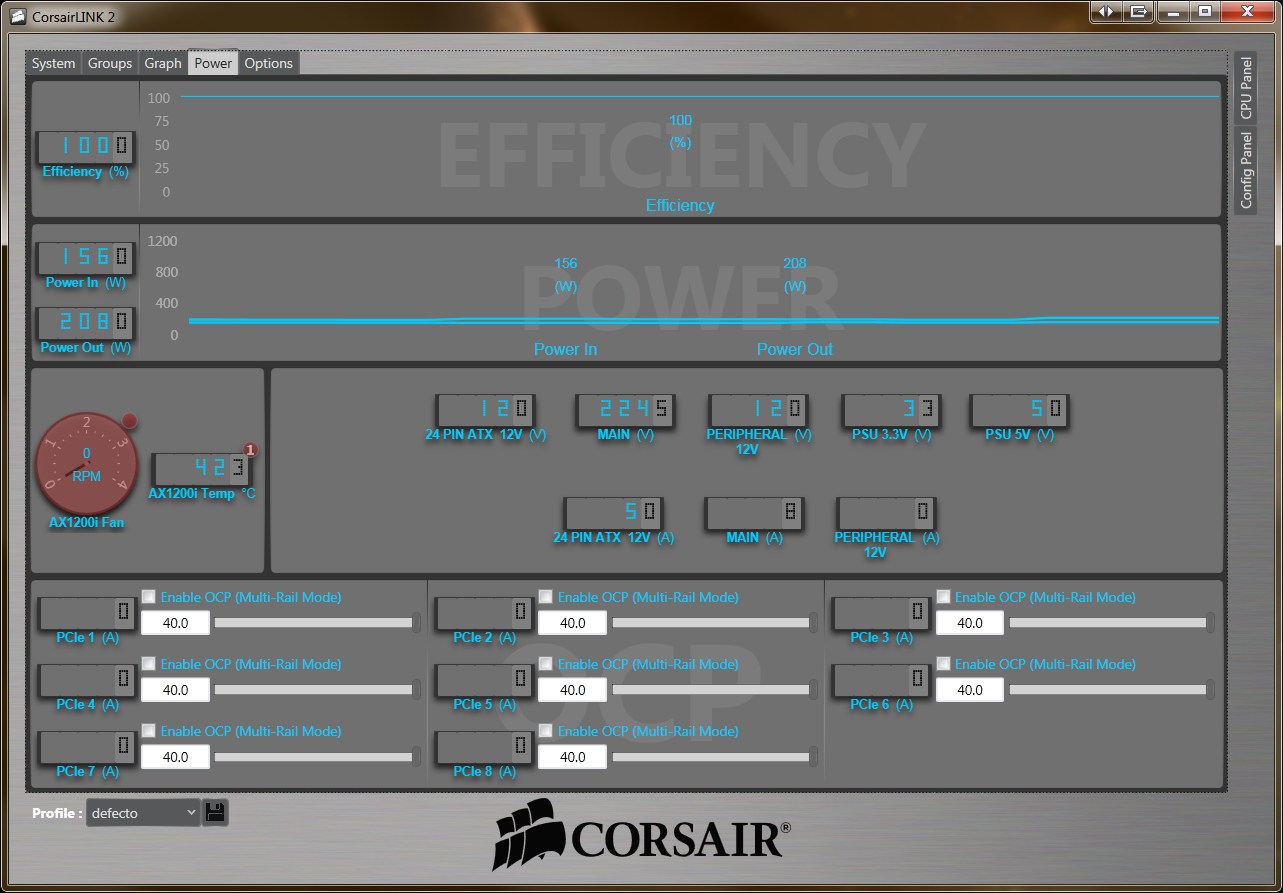Save the current profile with the floppy disk icon

(215, 812)
